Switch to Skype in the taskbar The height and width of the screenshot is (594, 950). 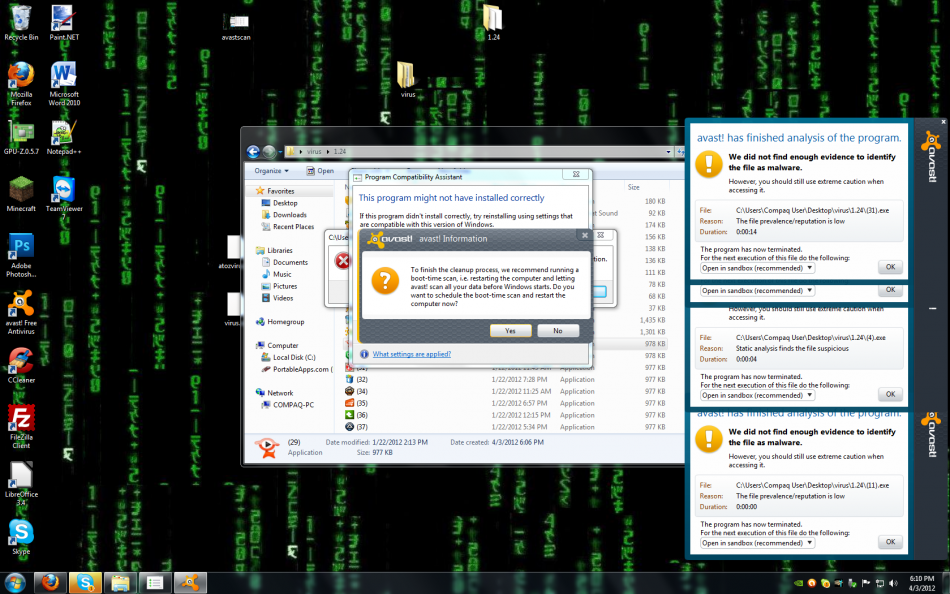pos(85,583)
